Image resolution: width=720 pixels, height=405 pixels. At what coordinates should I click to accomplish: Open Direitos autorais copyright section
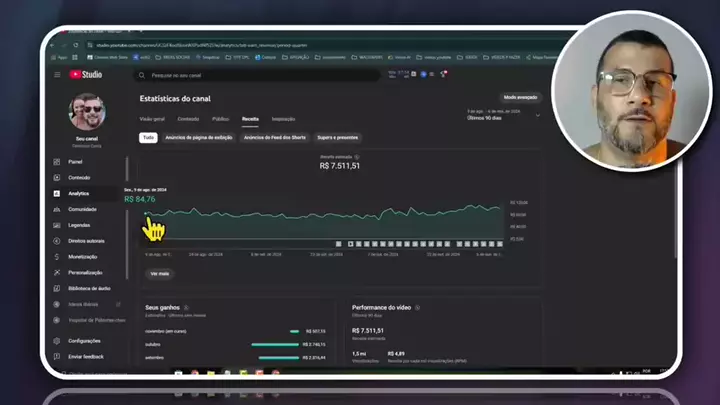pyautogui.click(x=58, y=241)
